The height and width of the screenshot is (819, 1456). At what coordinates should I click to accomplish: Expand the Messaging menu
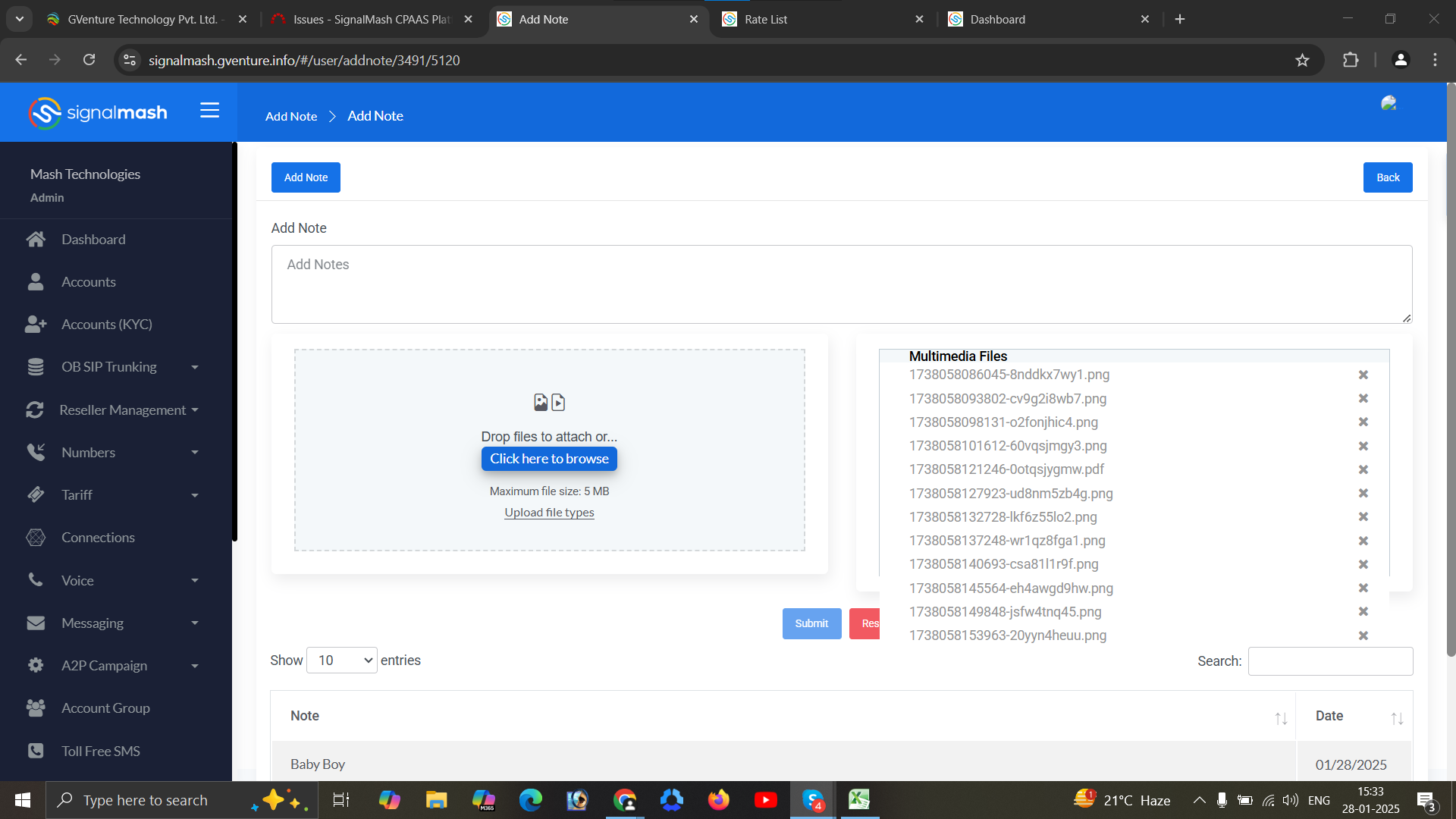coord(114,623)
